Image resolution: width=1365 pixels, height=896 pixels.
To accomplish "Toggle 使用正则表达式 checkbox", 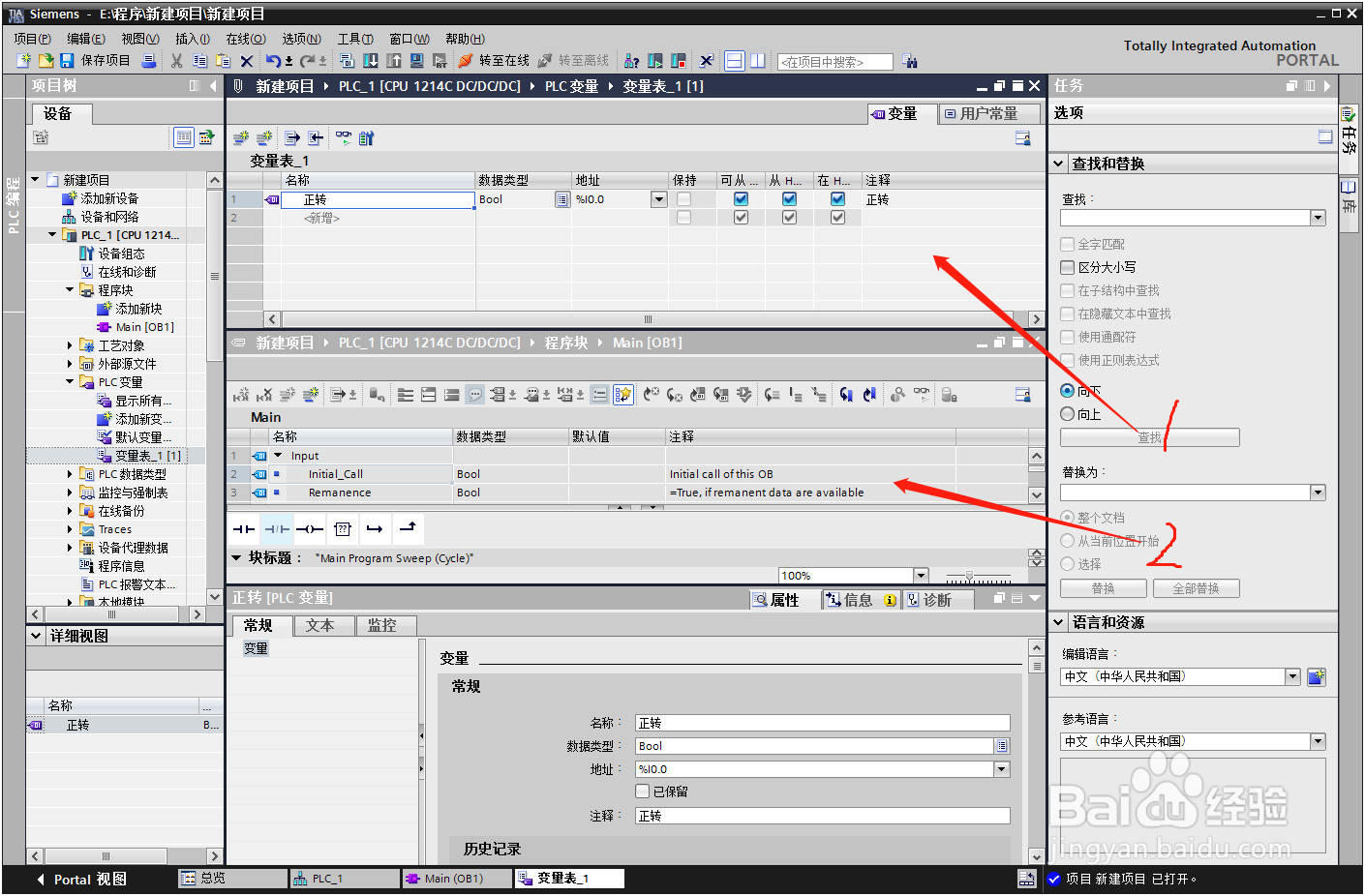I will click(x=1068, y=360).
